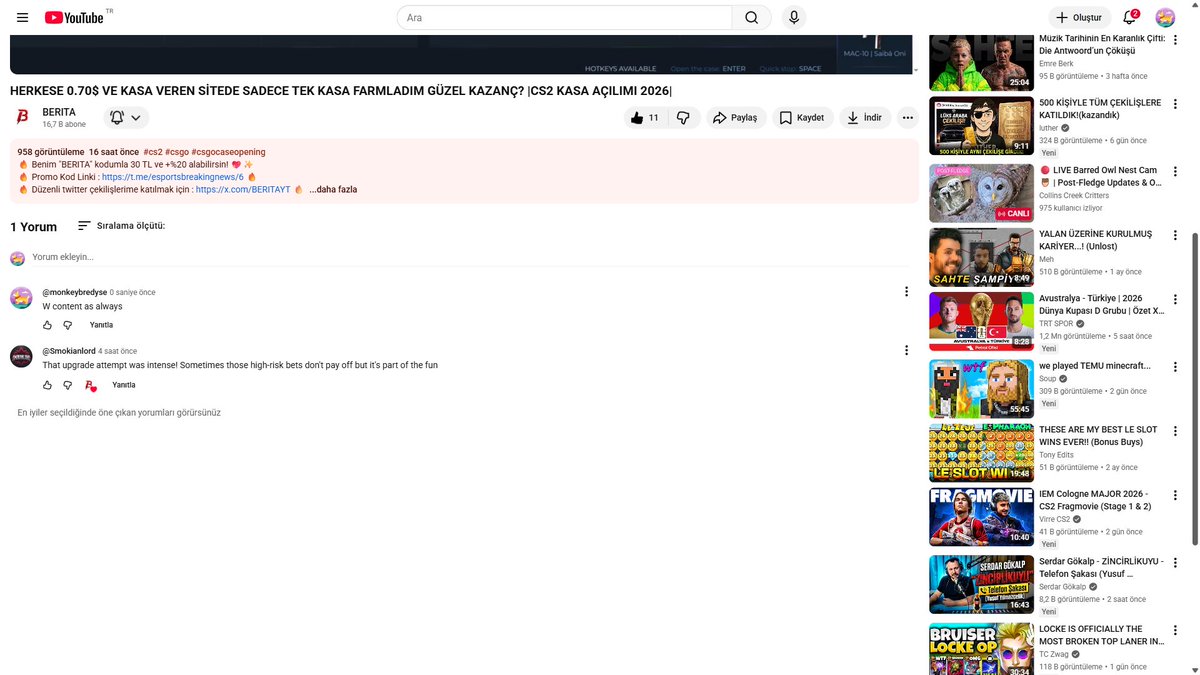1200x675 pixels.
Task: Open menu for Barred Owl Nest Cam
Action: pyautogui.click(x=1174, y=172)
